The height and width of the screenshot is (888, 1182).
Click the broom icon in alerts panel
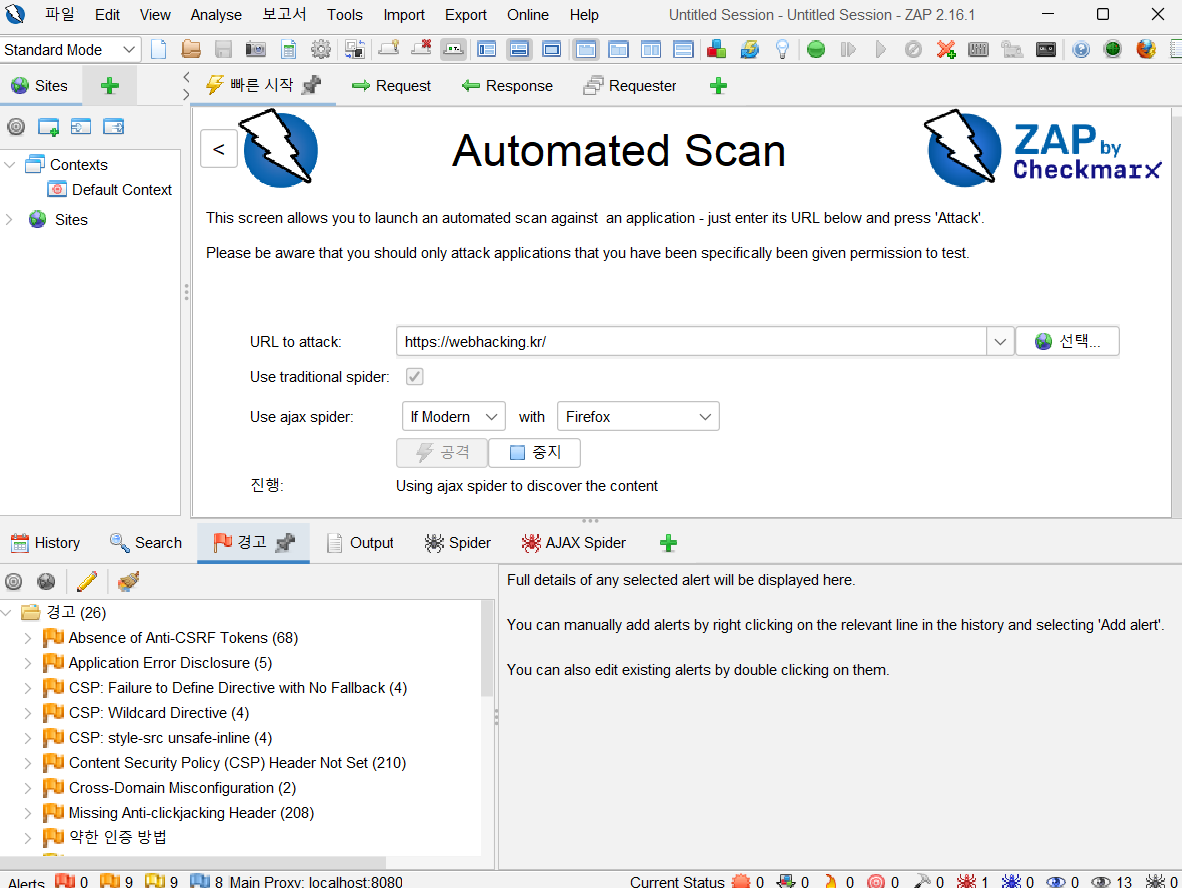pyautogui.click(x=127, y=581)
